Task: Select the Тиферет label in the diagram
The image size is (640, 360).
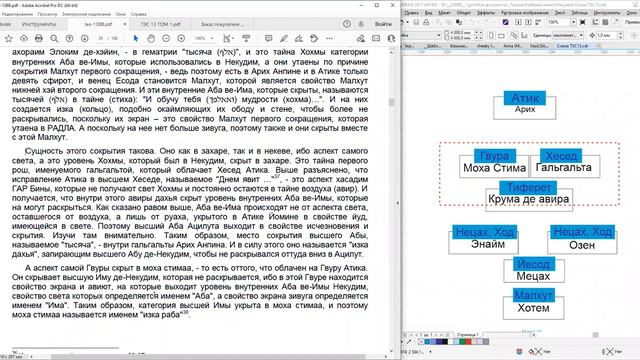Action: (528, 187)
